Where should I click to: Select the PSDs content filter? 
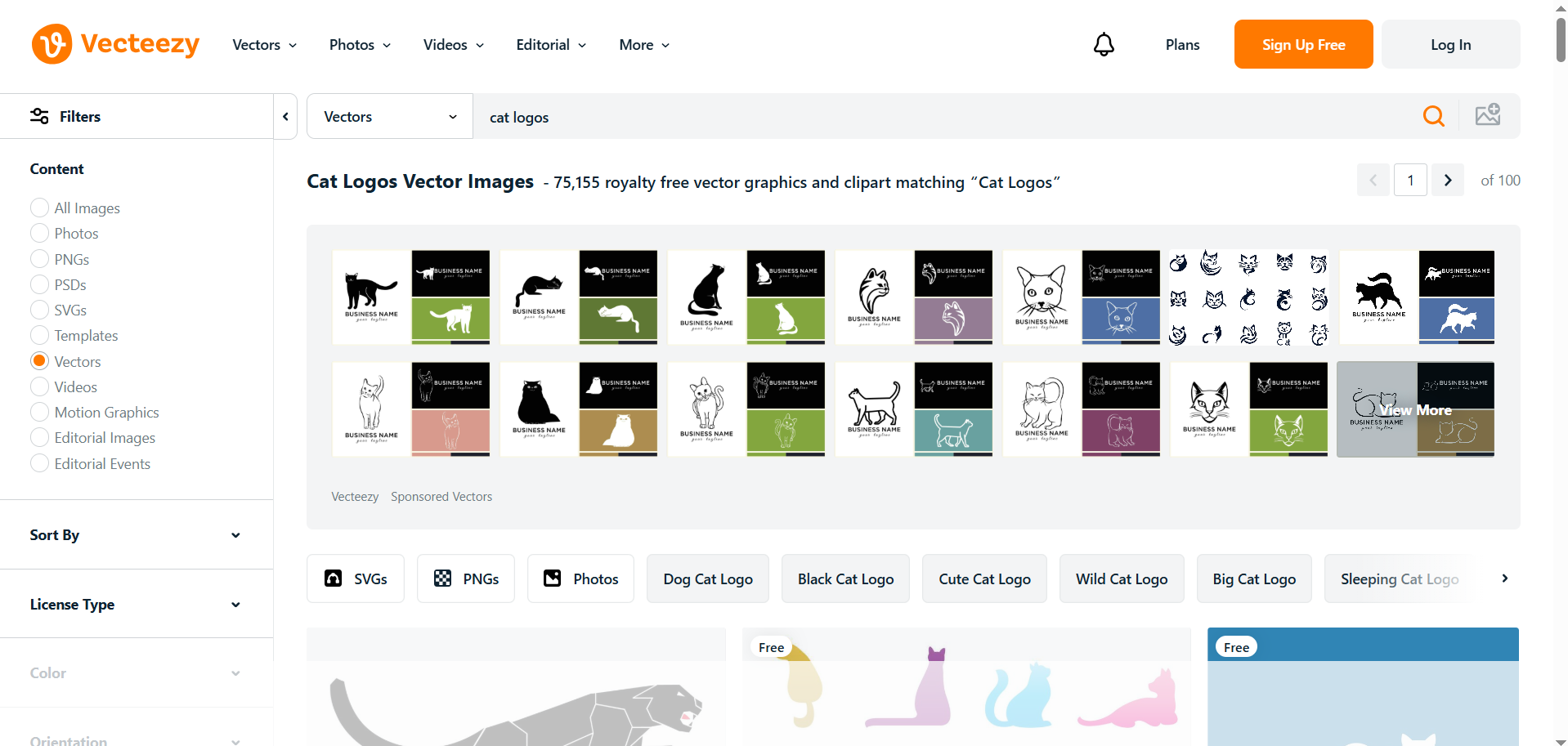[38, 284]
